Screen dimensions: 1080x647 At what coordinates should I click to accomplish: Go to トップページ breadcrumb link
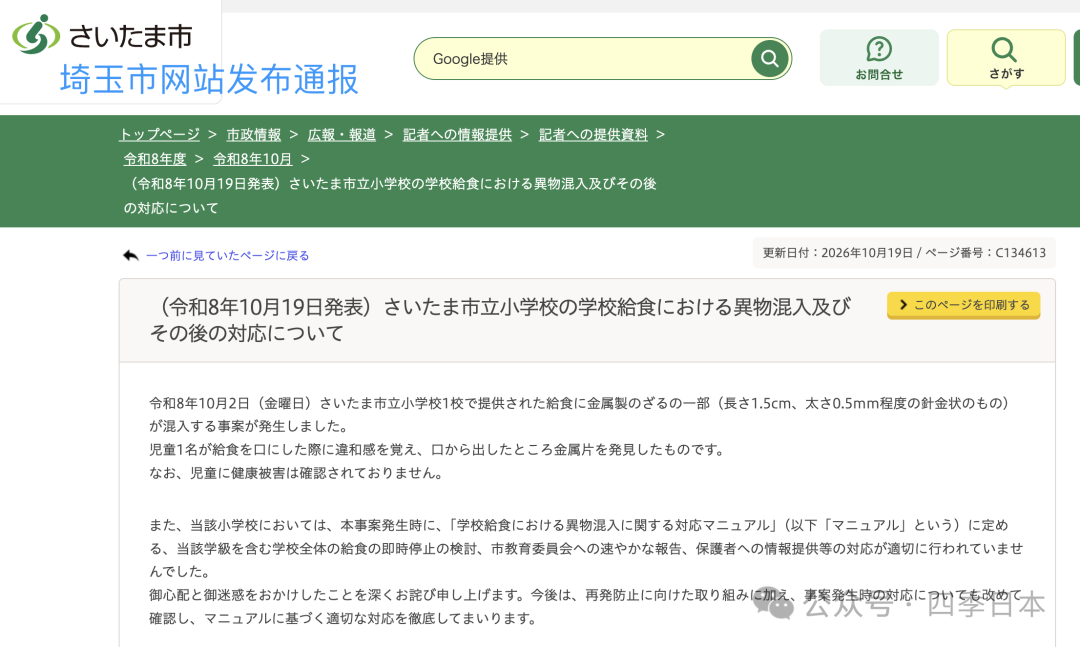tap(160, 134)
